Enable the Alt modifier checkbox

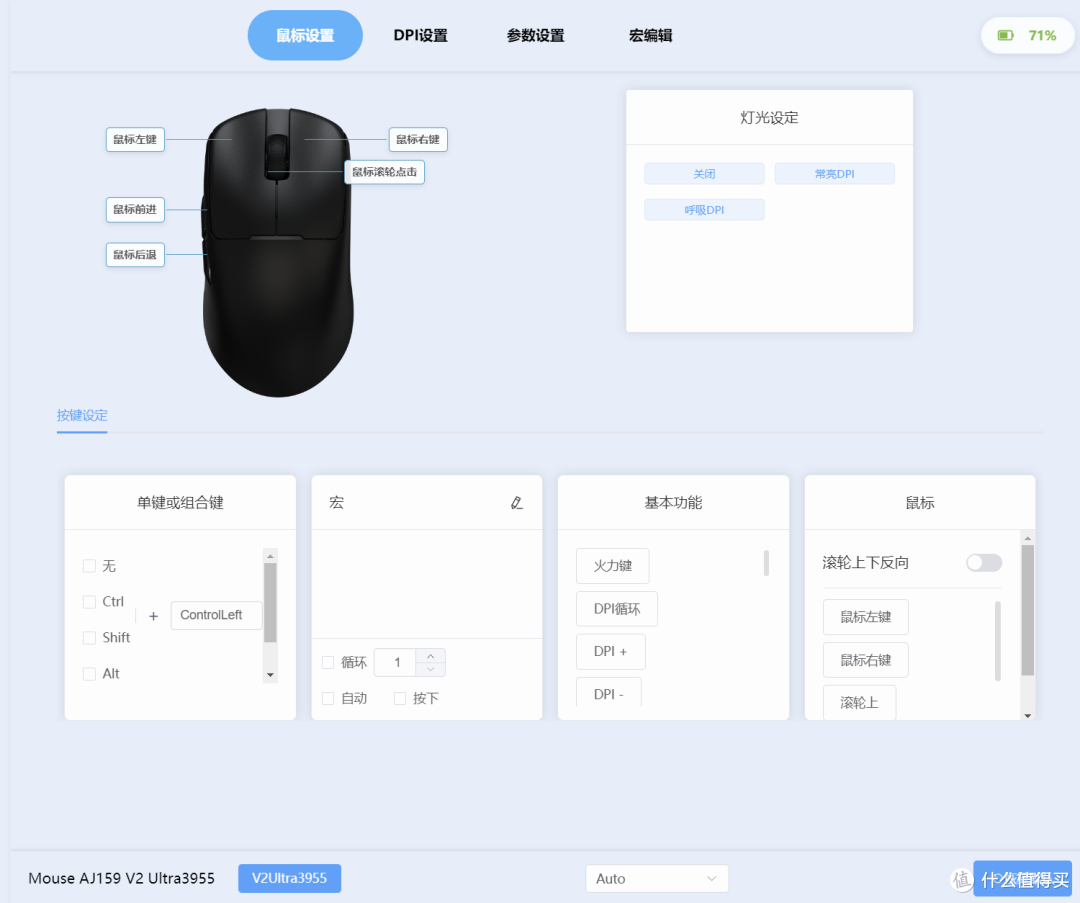pos(89,674)
